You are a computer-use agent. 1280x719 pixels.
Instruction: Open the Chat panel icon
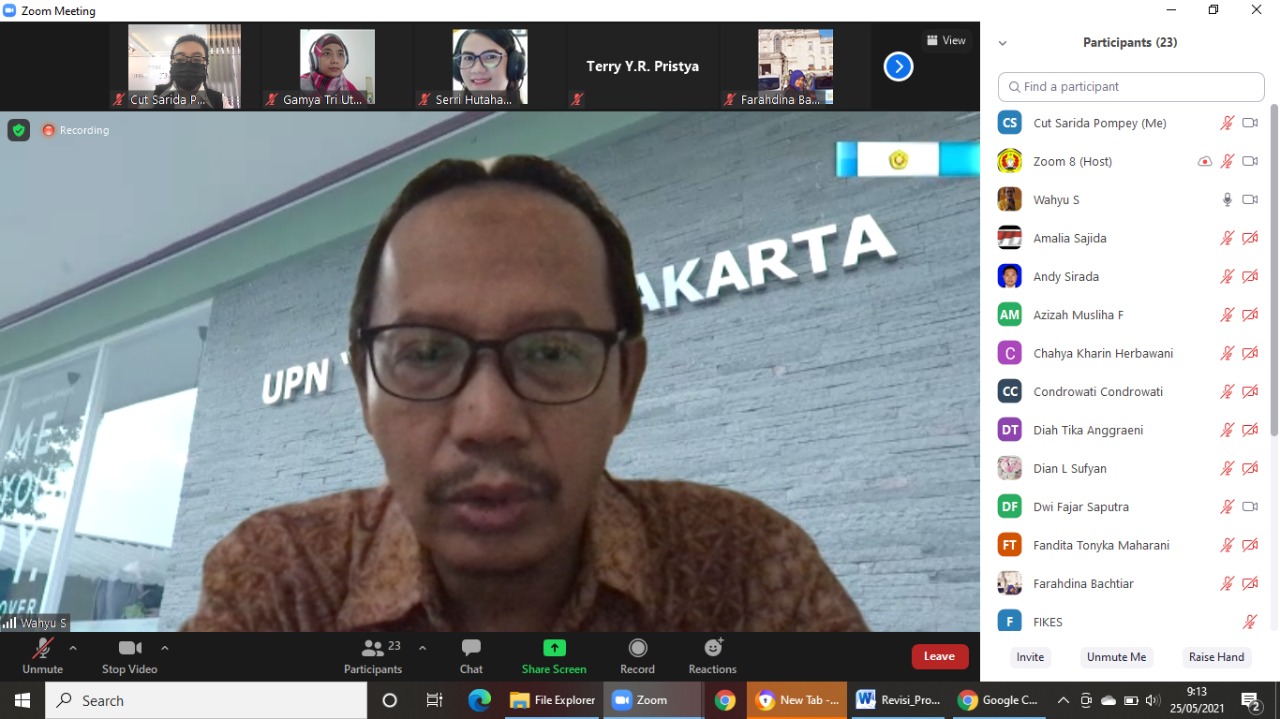coord(471,649)
